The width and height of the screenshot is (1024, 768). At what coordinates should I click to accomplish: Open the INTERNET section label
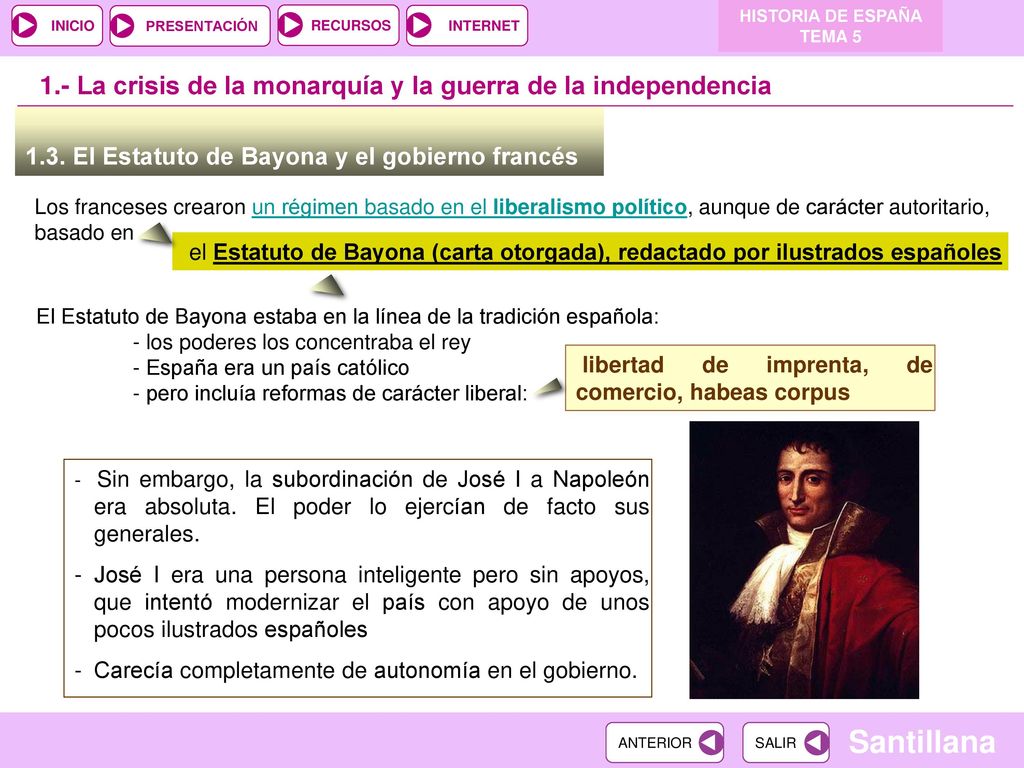pos(483,26)
